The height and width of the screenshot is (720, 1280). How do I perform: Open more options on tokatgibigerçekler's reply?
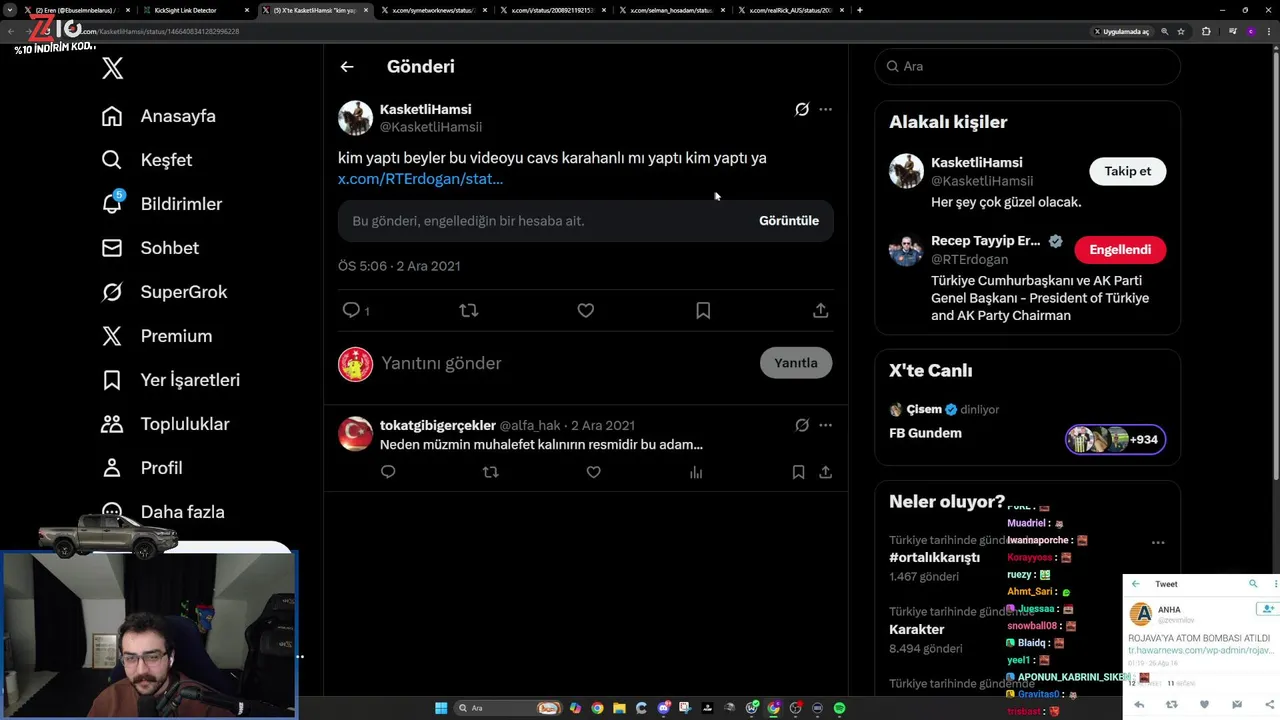click(825, 425)
